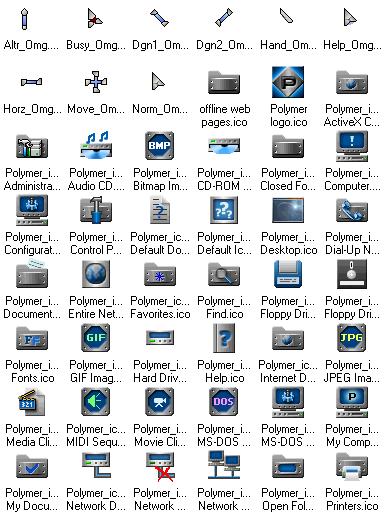391x513 pixels.
Task: Click the Polymer Dial-Up Networking phone icon
Action: 352,210
